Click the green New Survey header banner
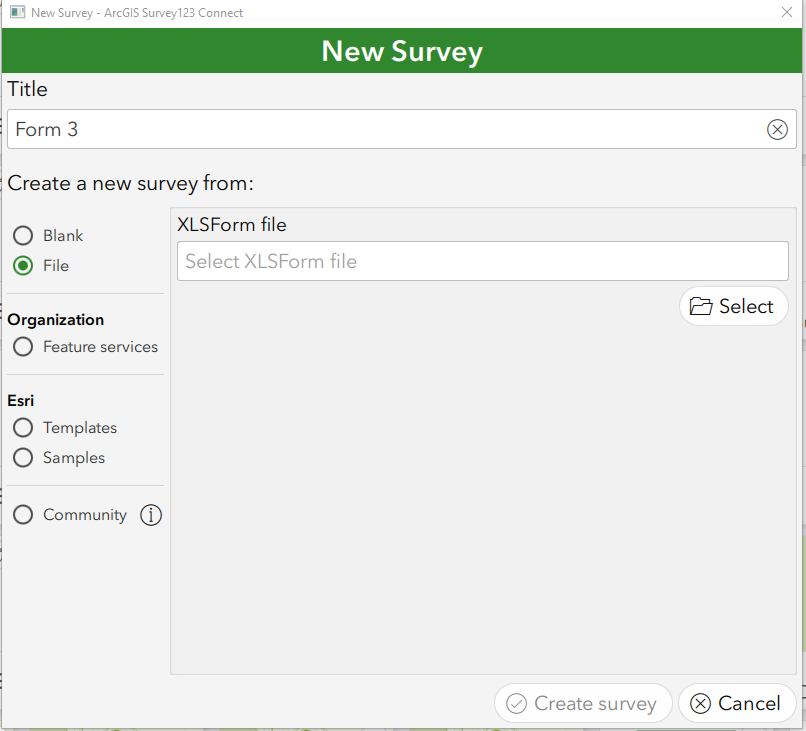 (402, 50)
